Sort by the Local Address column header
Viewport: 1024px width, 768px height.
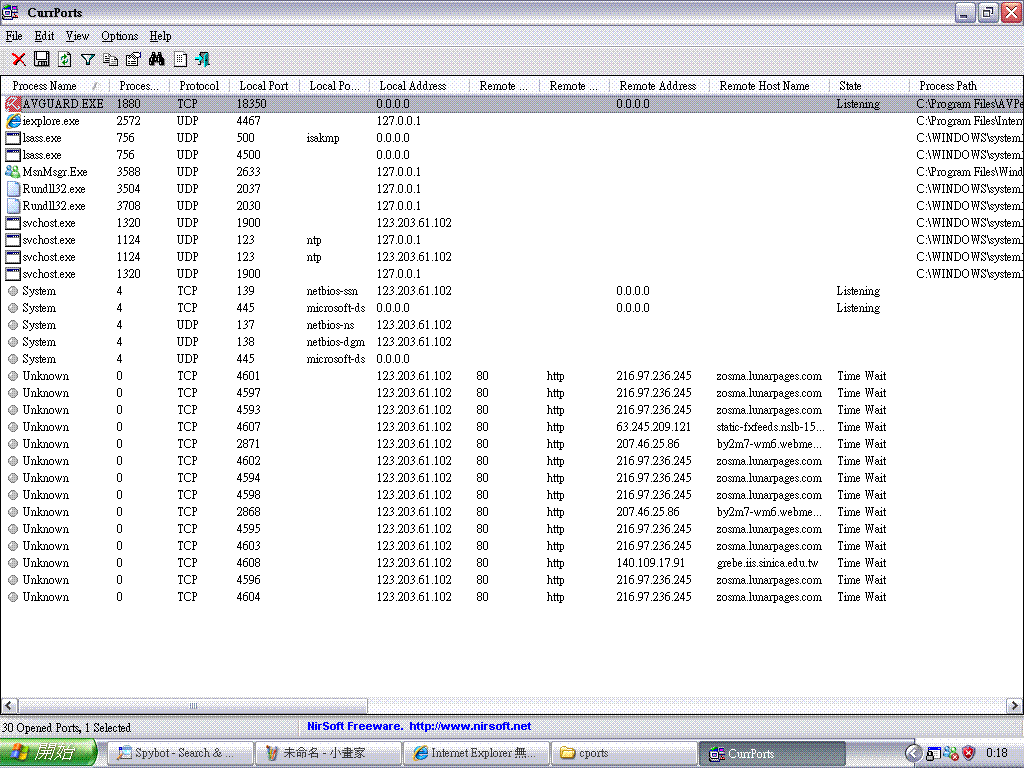pyautogui.click(x=419, y=86)
